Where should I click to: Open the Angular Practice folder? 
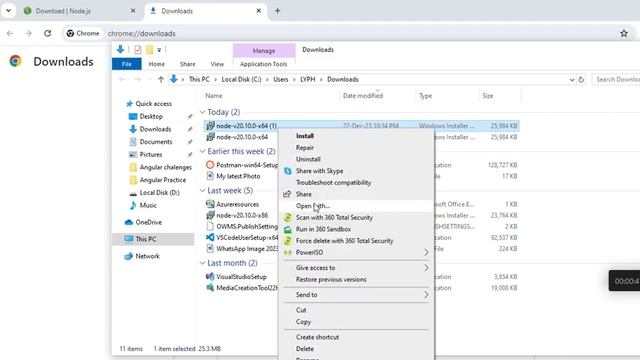click(162, 180)
